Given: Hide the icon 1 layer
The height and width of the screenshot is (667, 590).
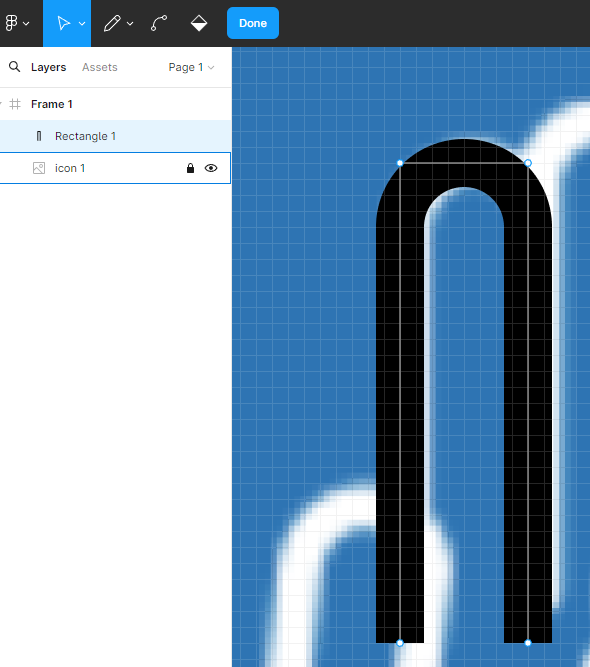Looking at the screenshot, I should point(211,168).
